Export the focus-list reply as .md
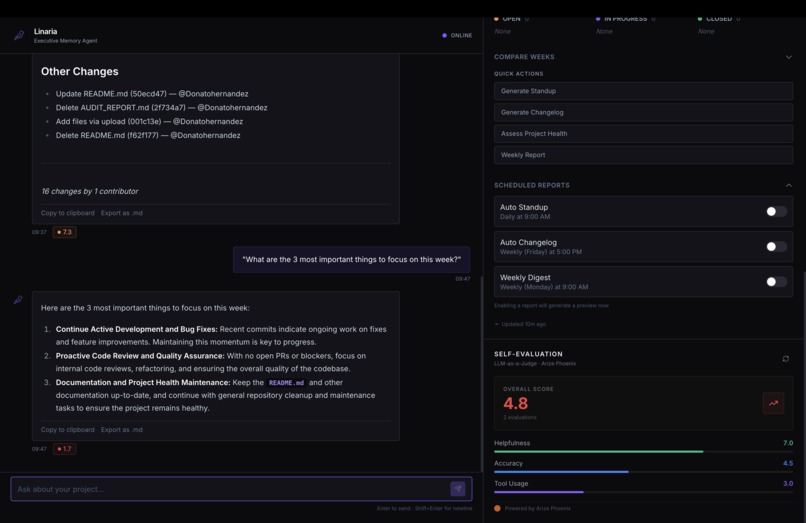 pyautogui.click(x=122, y=430)
